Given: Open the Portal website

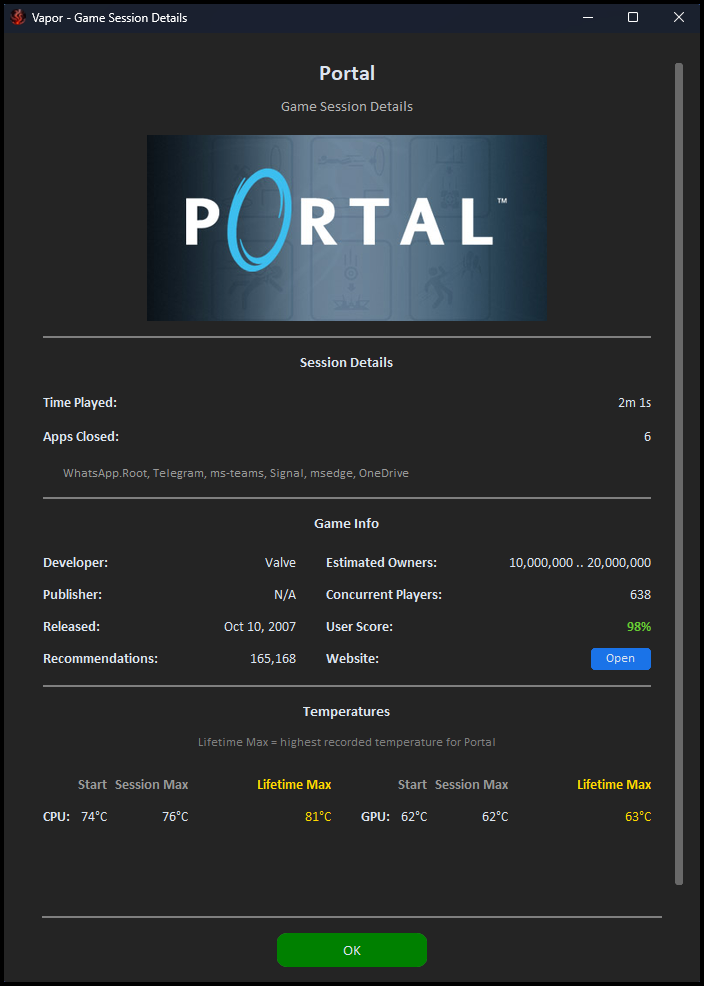Looking at the screenshot, I should click(x=620, y=659).
